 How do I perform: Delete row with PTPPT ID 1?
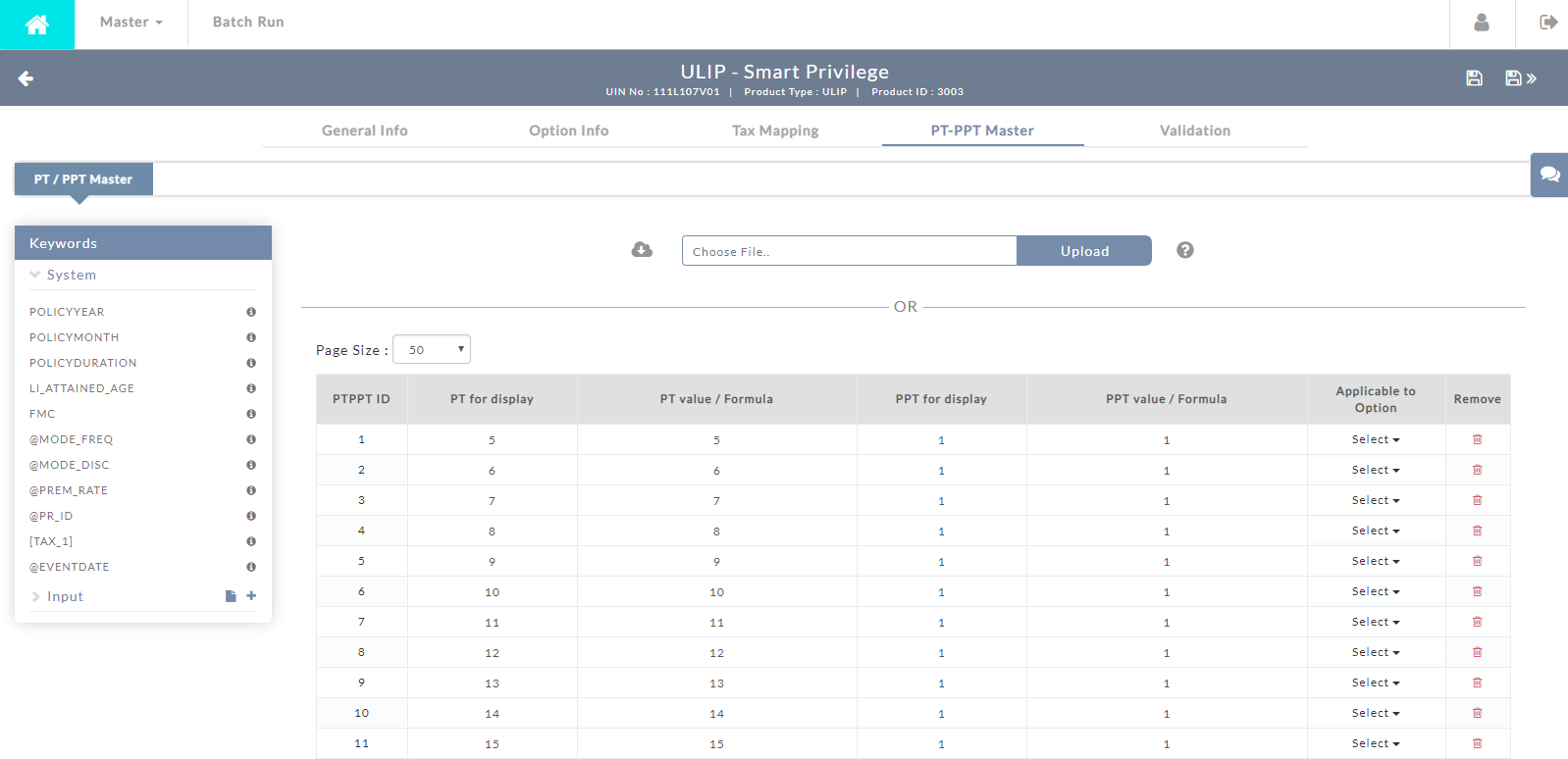(1477, 439)
